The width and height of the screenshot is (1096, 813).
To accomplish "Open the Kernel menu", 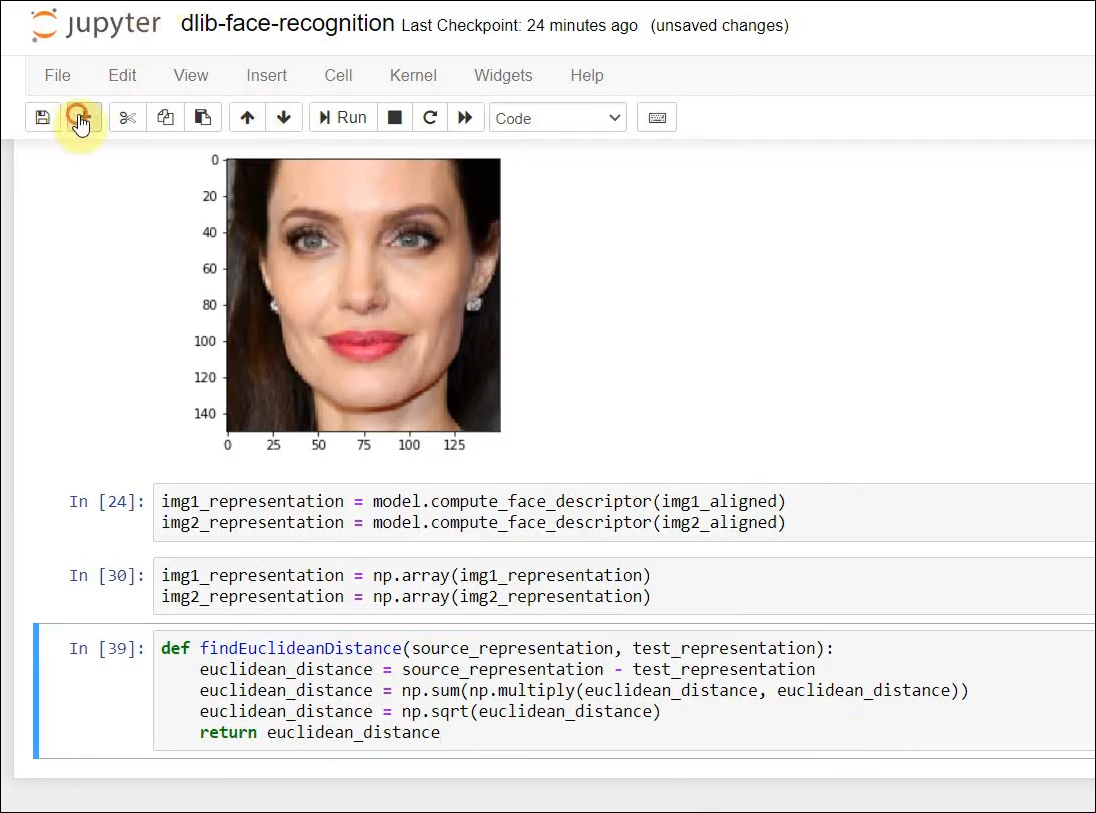I will click(413, 75).
